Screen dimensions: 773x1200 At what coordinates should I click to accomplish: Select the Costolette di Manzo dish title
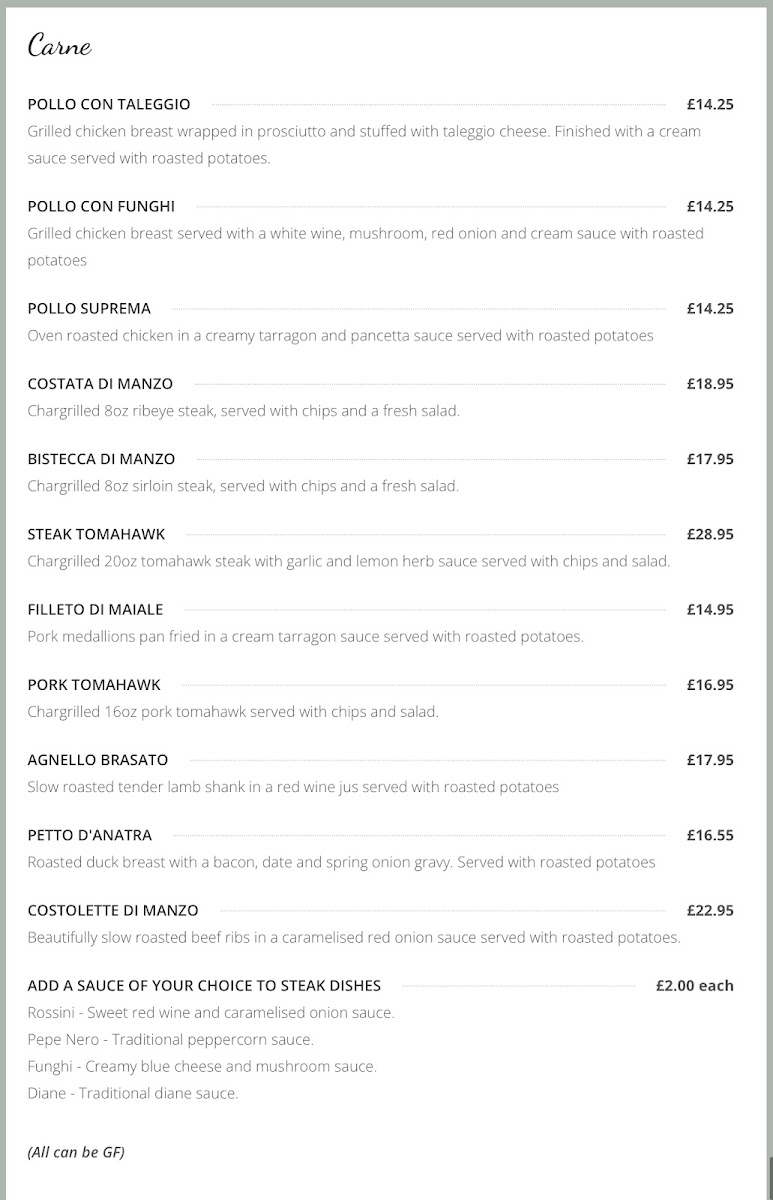click(113, 910)
